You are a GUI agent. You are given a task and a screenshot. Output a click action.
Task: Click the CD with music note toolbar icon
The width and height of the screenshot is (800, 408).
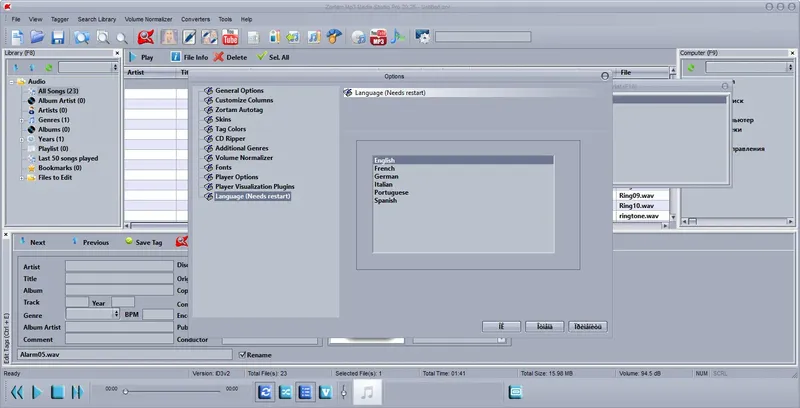359,37
